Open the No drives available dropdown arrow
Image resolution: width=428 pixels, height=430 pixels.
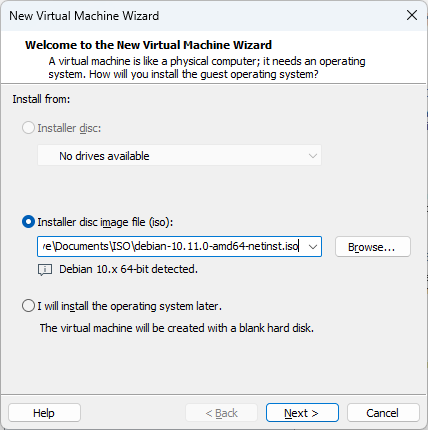point(313,156)
